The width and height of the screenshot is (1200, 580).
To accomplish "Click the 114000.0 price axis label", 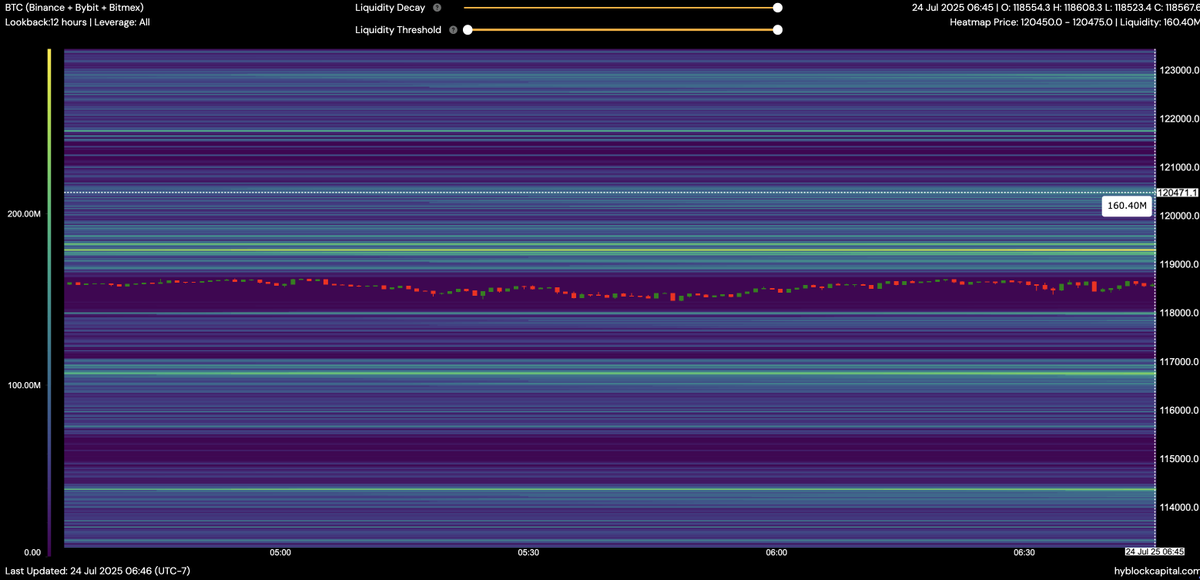I will 1179,507.
